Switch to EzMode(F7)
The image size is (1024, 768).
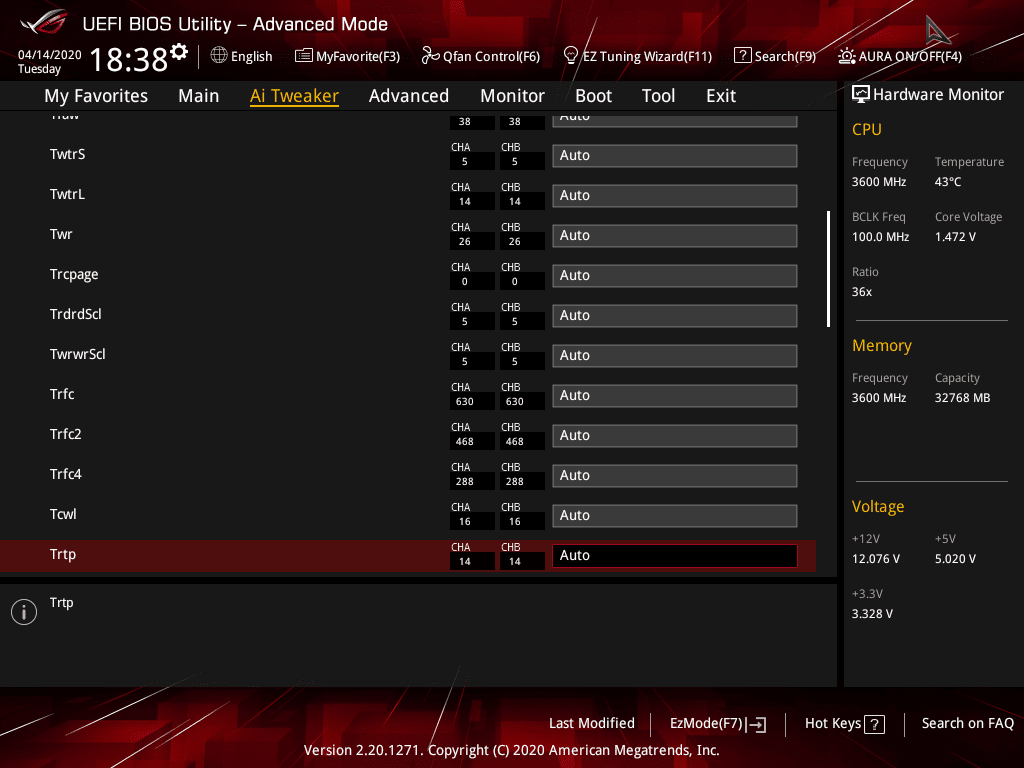[717, 724]
